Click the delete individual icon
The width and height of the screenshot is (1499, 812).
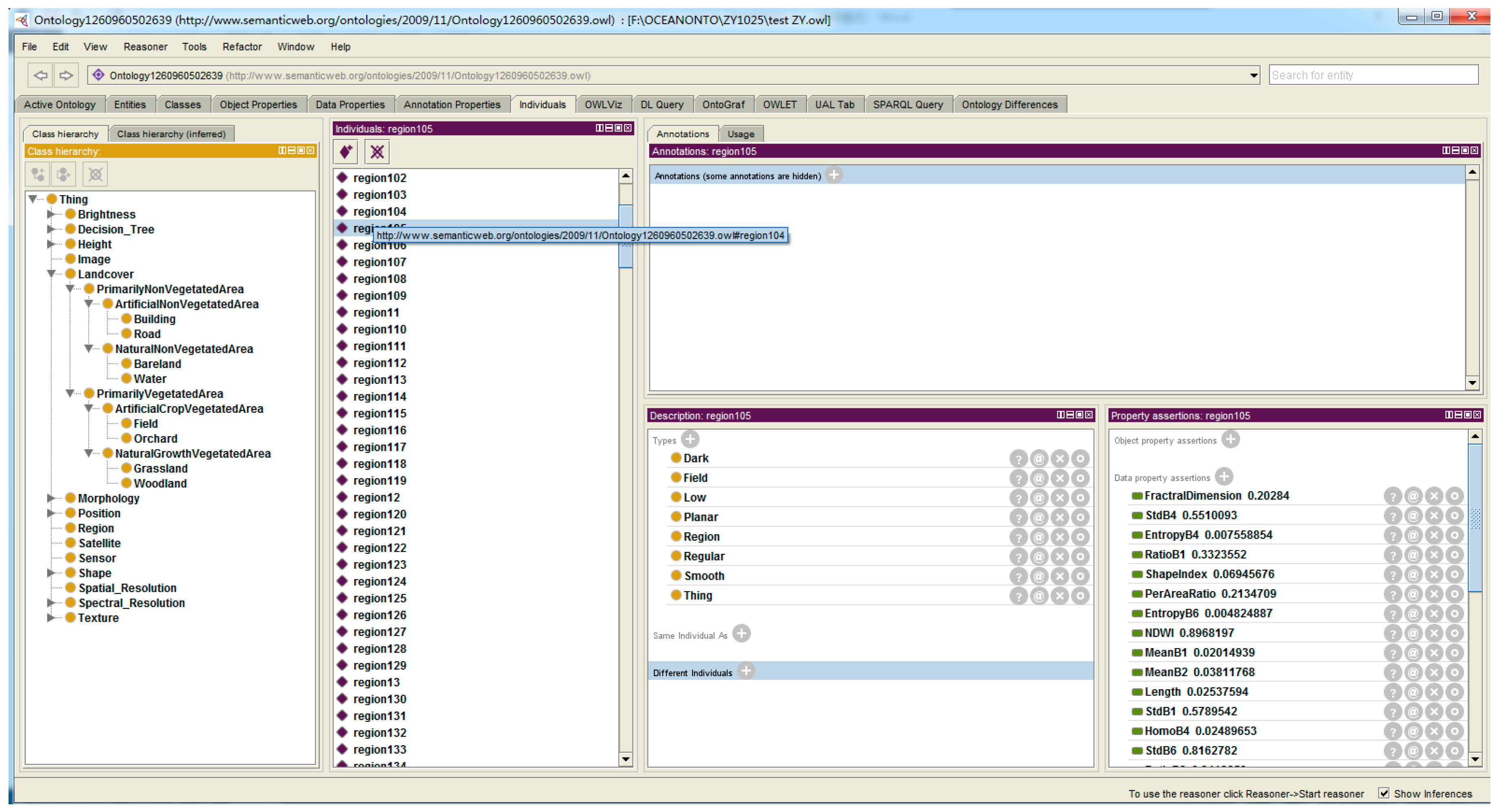click(377, 152)
